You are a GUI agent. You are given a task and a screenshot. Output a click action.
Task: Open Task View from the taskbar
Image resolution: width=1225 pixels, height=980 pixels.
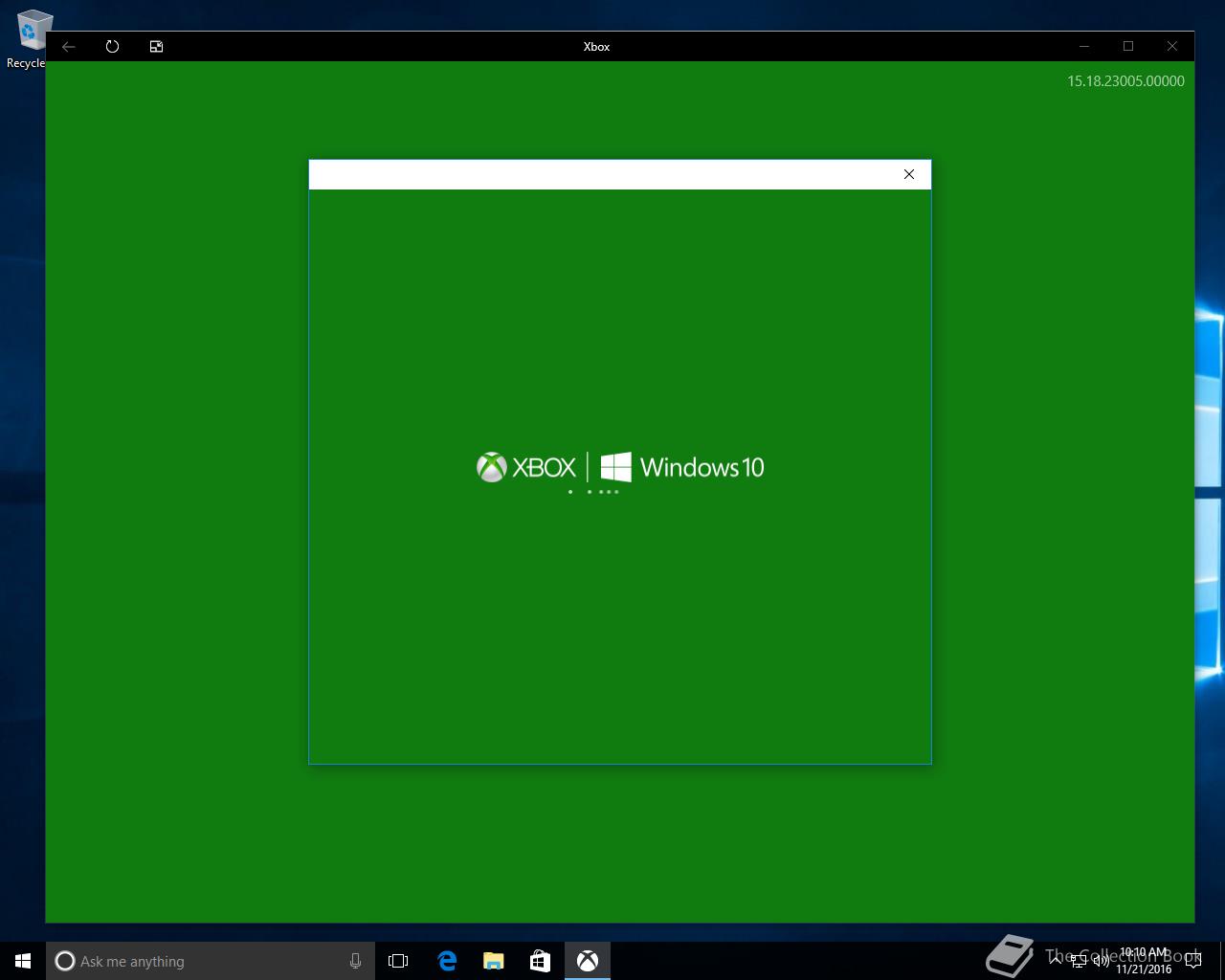(398, 961)
